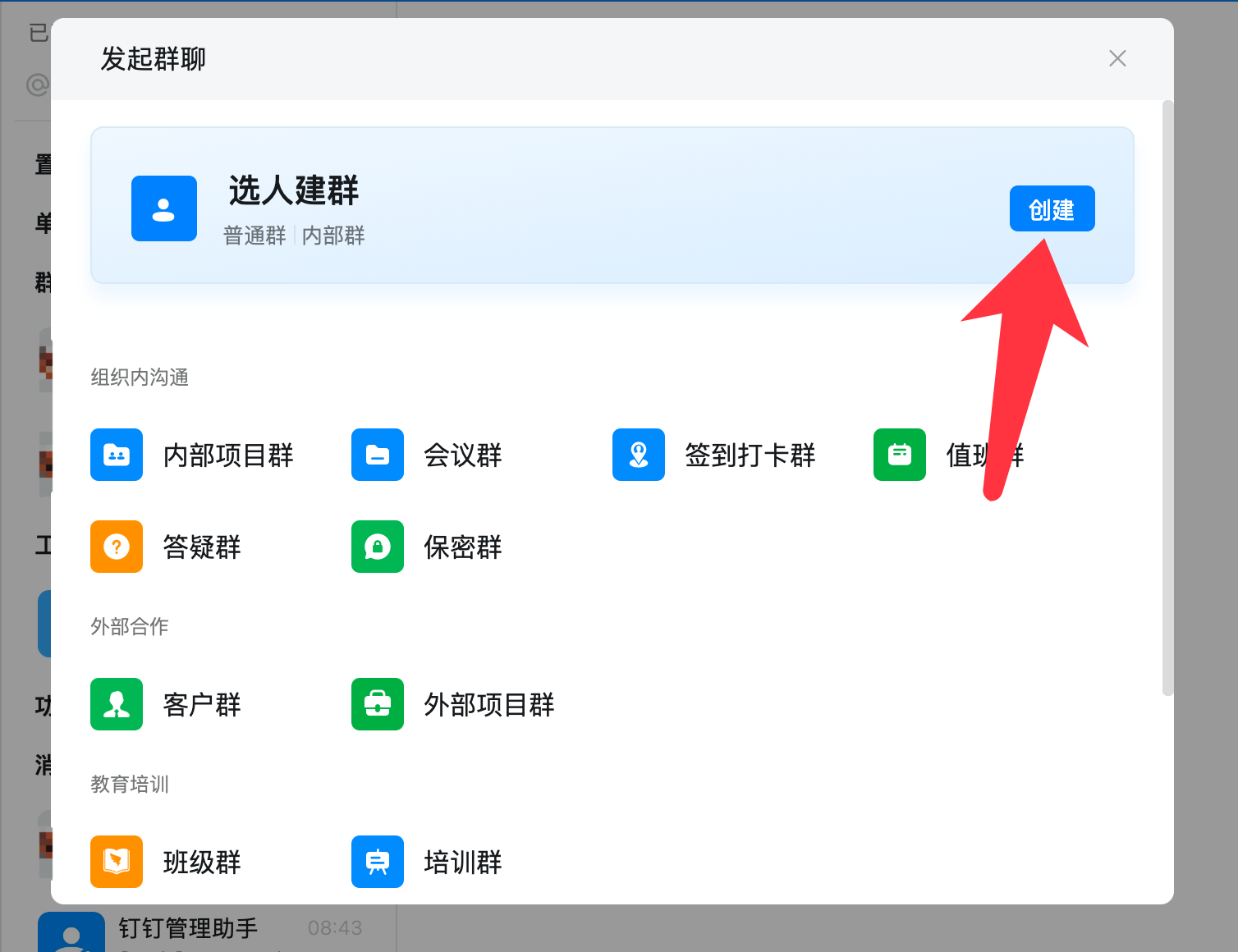Choose the 签到打卡群 label

click(x=750, y=455)
